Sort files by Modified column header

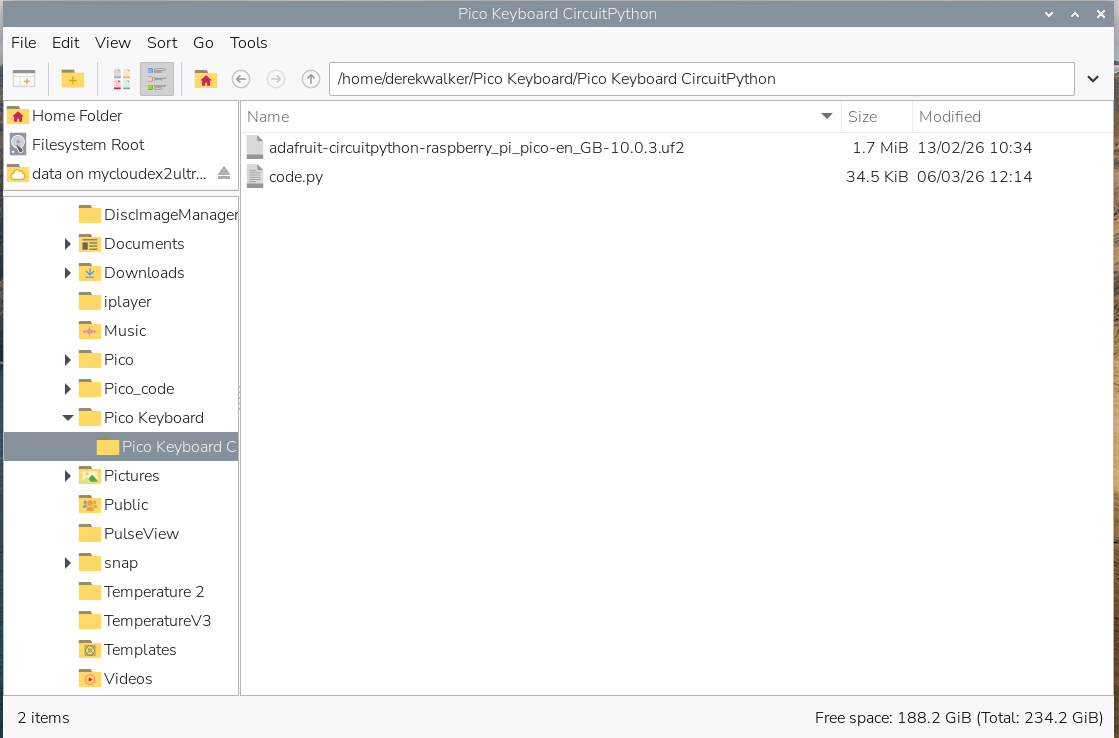tap(950, 117)
